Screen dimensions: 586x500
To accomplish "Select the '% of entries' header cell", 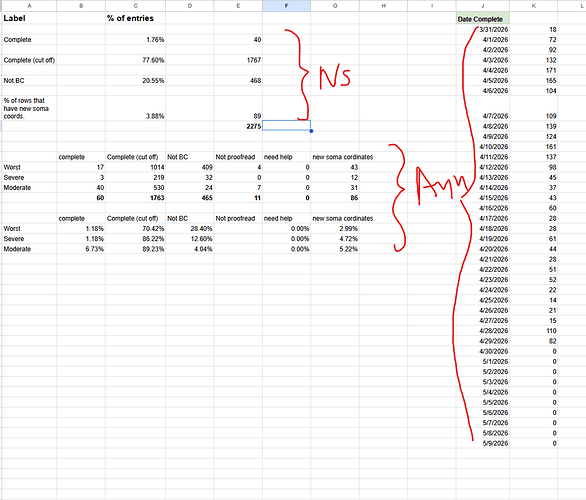I will [x=135, y=18].
